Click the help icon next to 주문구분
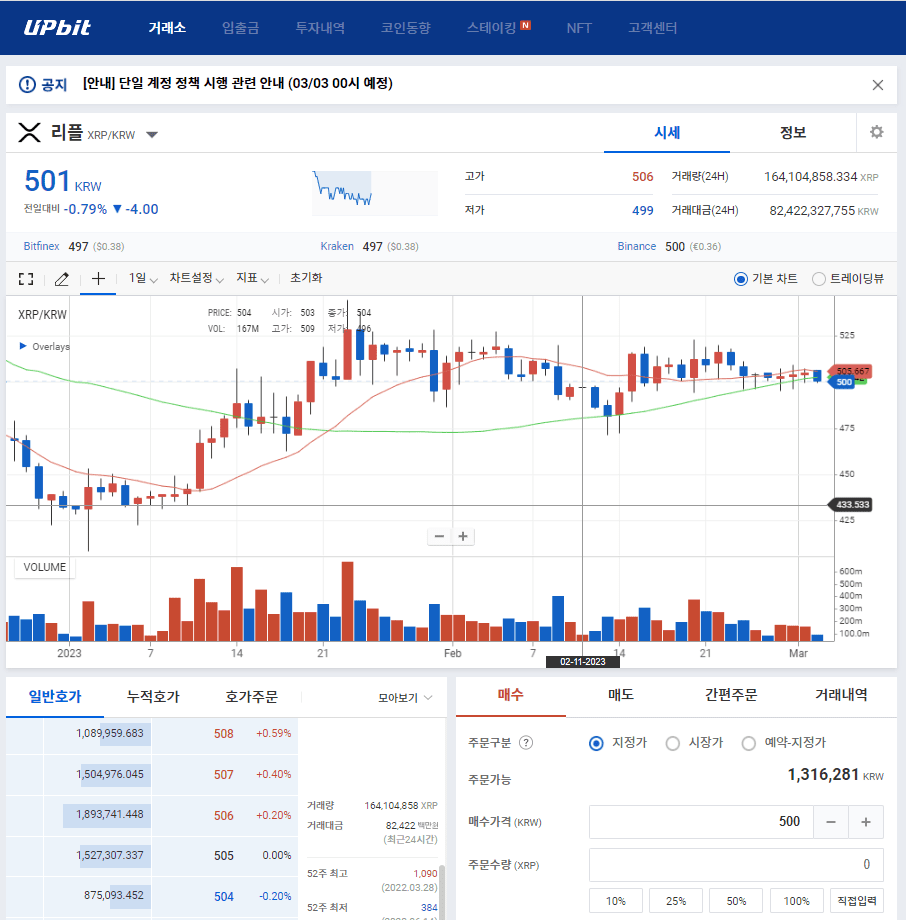906x920 pixels. tap(526, 743)
